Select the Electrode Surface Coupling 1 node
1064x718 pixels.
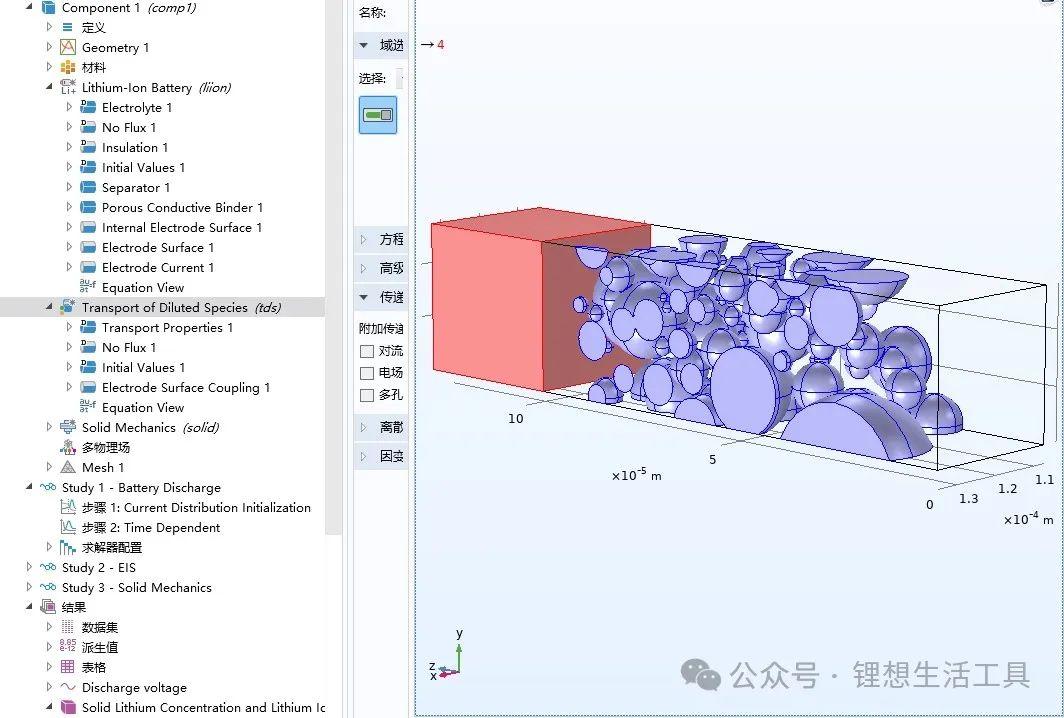185,387
